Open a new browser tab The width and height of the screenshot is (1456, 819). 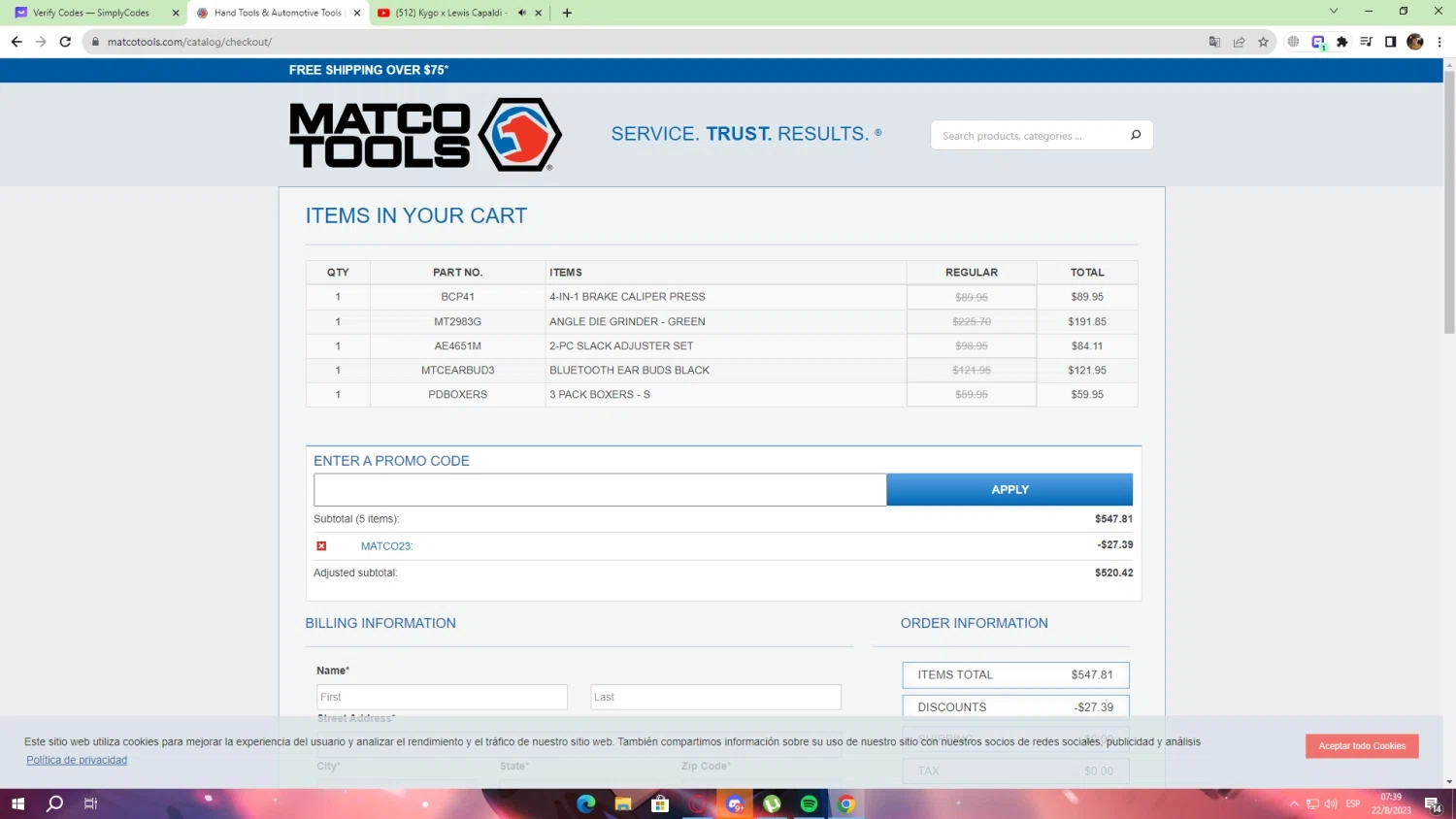click(567, 13)
